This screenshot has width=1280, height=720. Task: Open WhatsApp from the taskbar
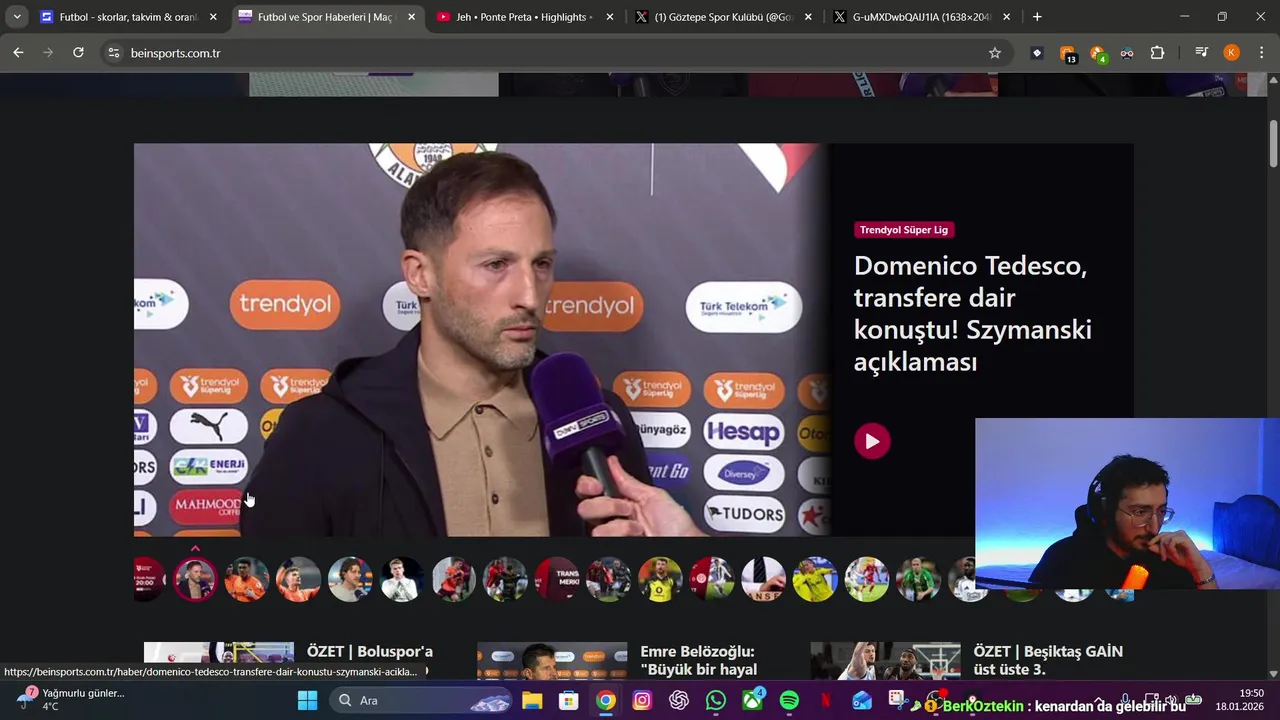pos(716,700)
